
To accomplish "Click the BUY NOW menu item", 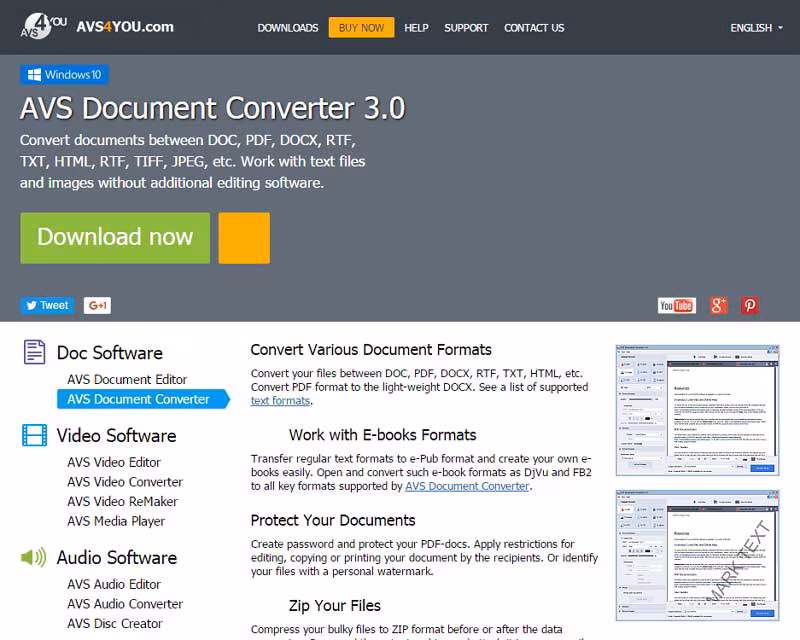I will coord(361,28).
